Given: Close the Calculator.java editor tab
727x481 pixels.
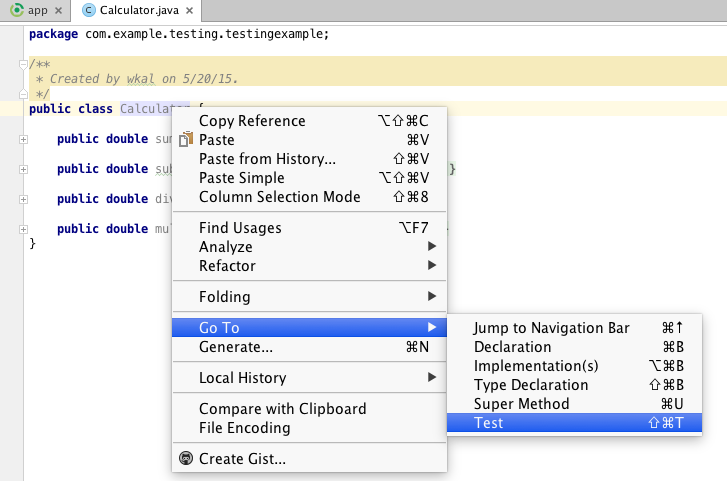Looking at the screenshot, I should (190, 10).
